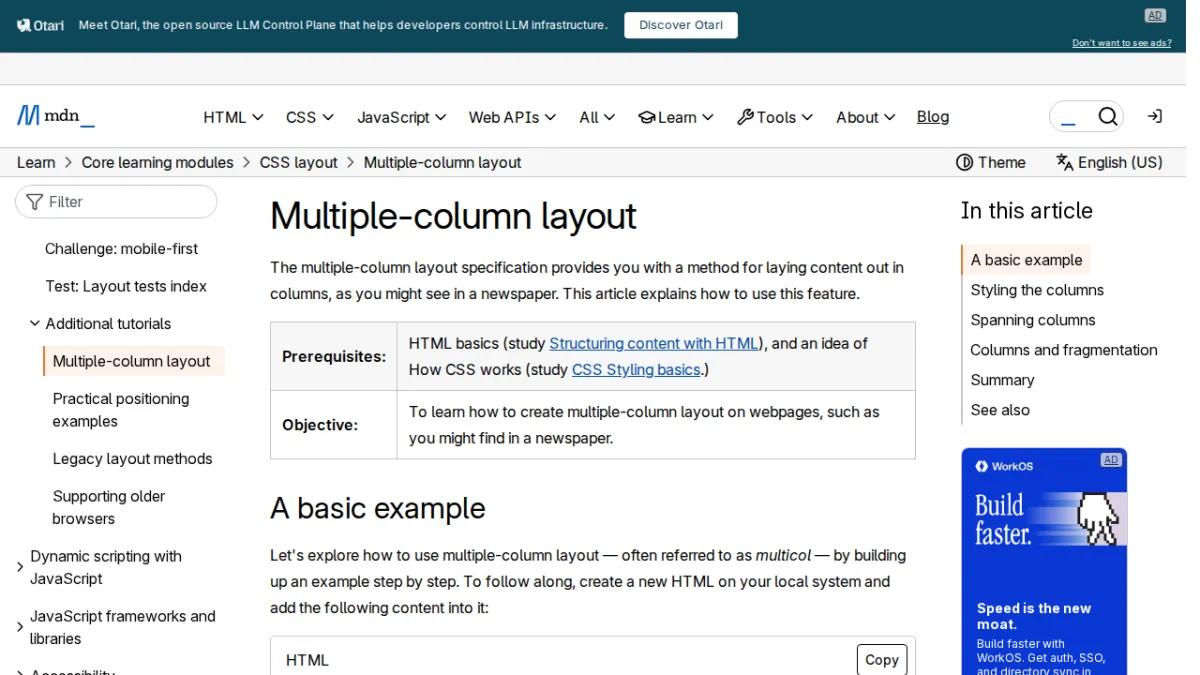Open Challenge: mobile-first in the sidebar
Viewport: 1200px width, 675px height.
pos(122,248)
